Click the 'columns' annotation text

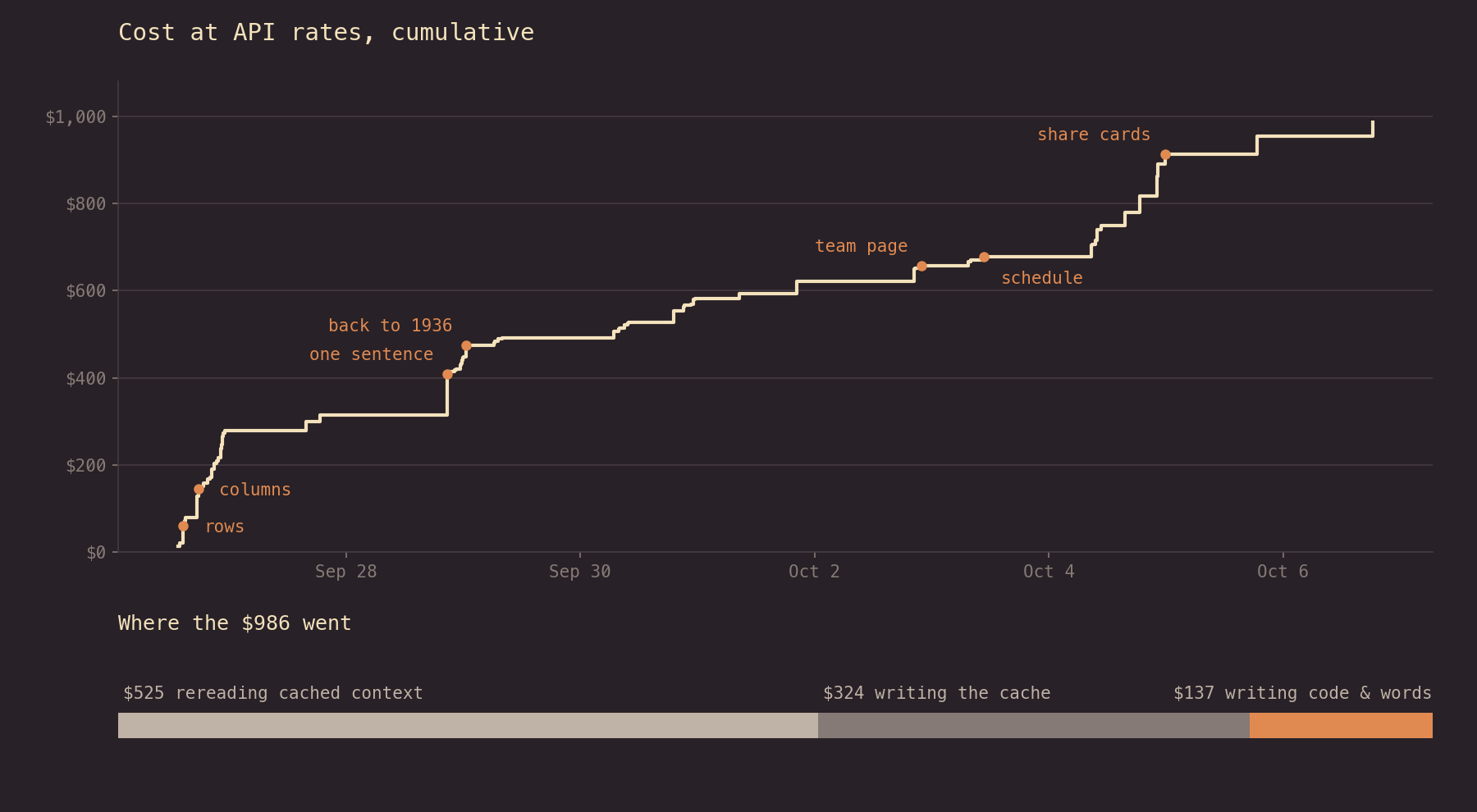point(255,490)
